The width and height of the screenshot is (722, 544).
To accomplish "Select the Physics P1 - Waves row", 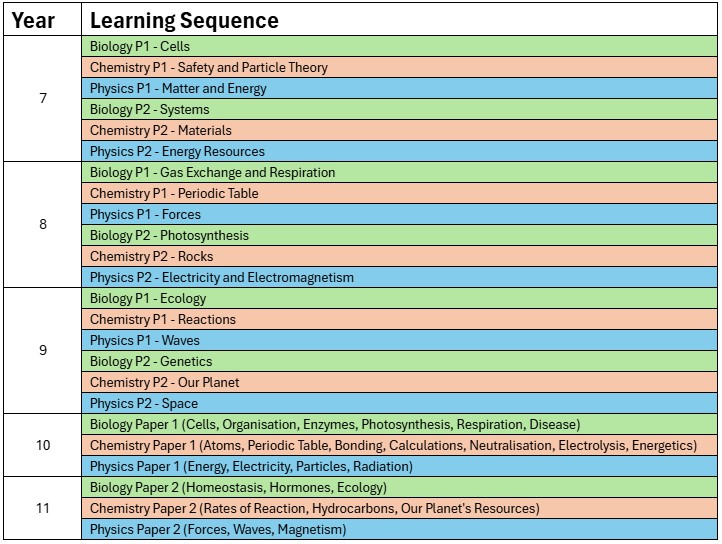I will [145, 340].
